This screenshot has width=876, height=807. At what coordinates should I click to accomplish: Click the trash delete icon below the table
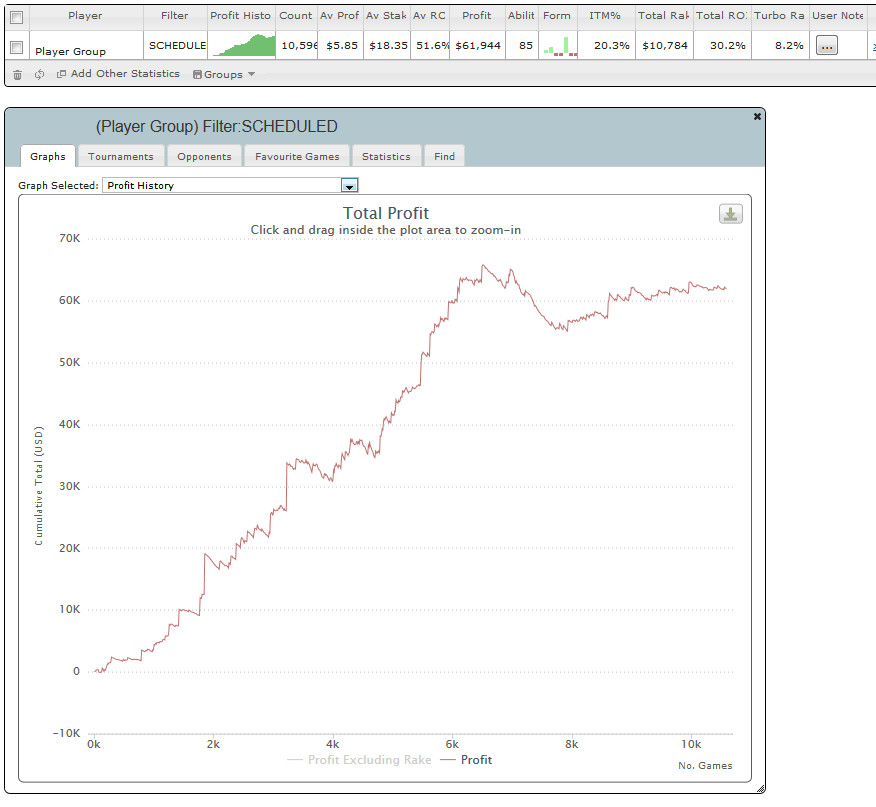click(17, 74)
